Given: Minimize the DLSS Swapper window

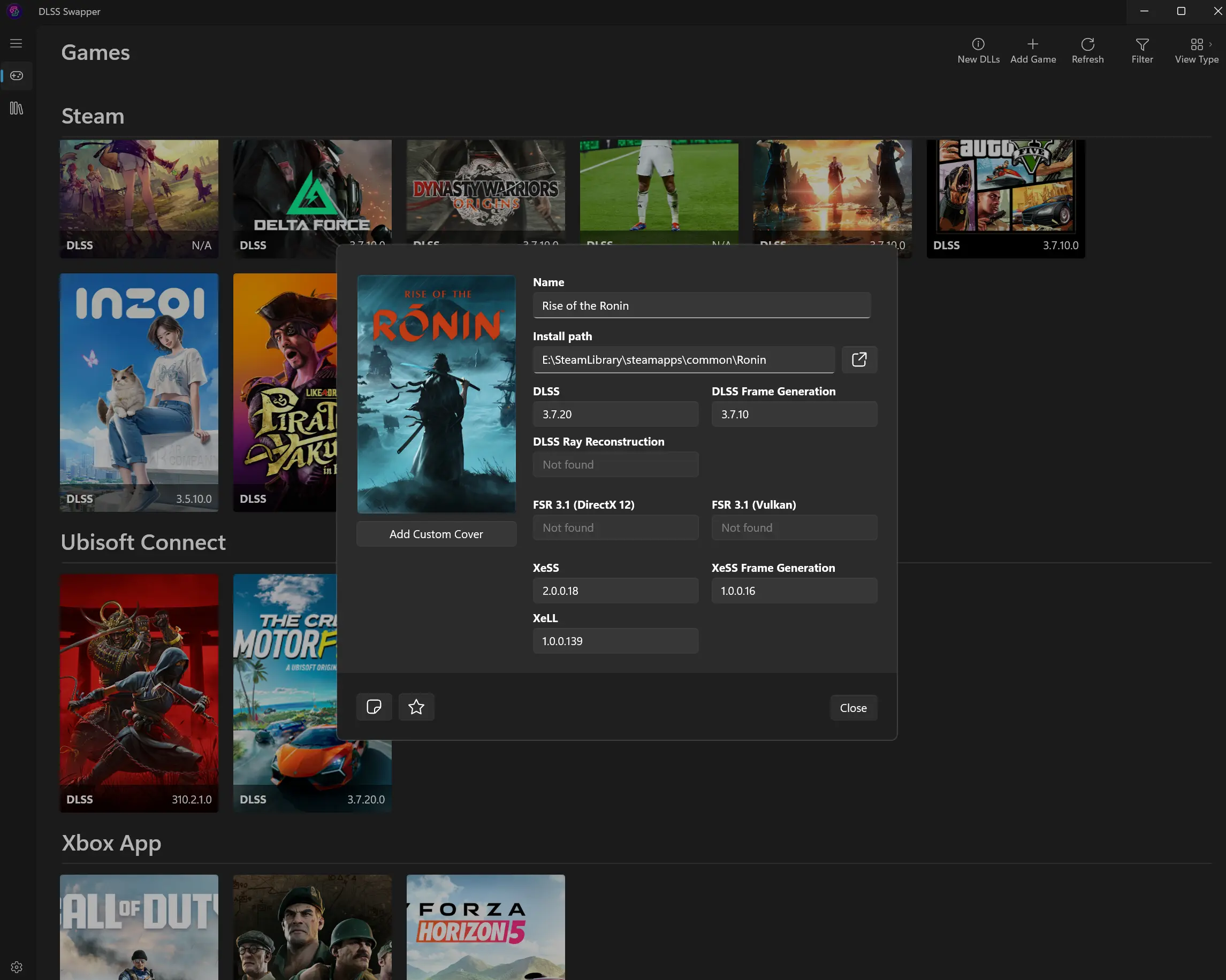Looking at the screenshot, I should (x=1144, y=11).
